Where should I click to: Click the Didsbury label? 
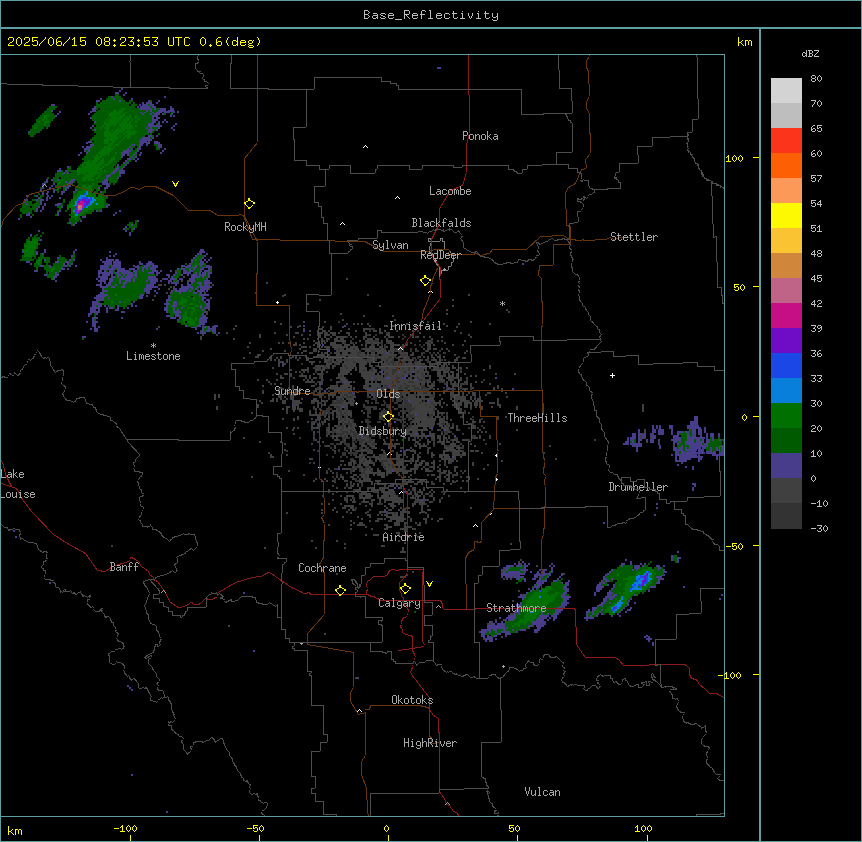[383, 431]
